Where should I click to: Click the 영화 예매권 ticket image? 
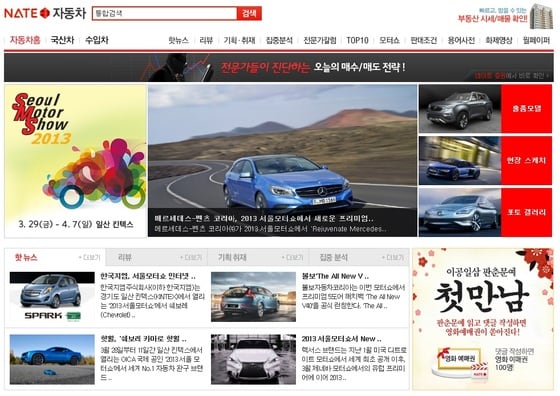[x=460, y=363]
